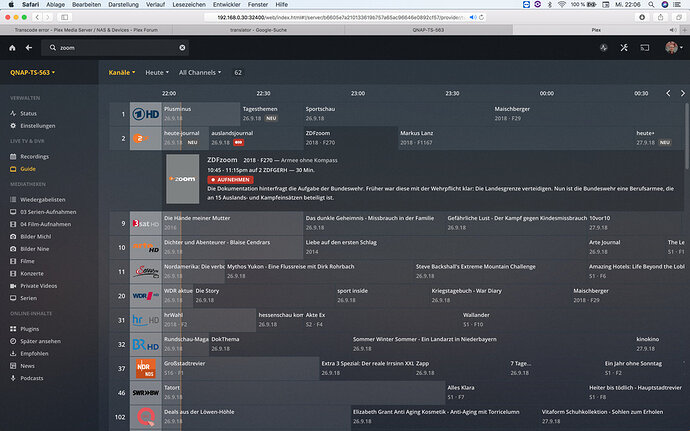
Task: Switch to the translator Google-Suche tab
Action: 258,30
